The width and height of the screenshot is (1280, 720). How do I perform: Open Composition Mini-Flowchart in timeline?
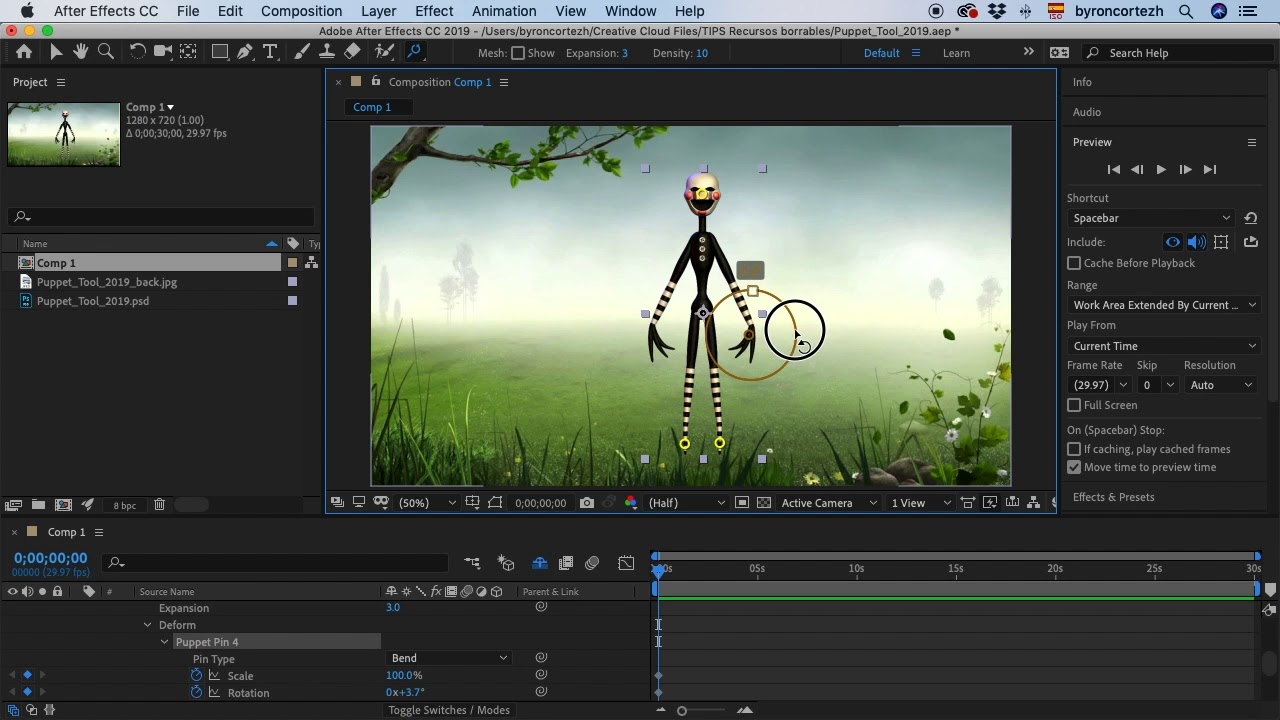[x=472, y=564]
